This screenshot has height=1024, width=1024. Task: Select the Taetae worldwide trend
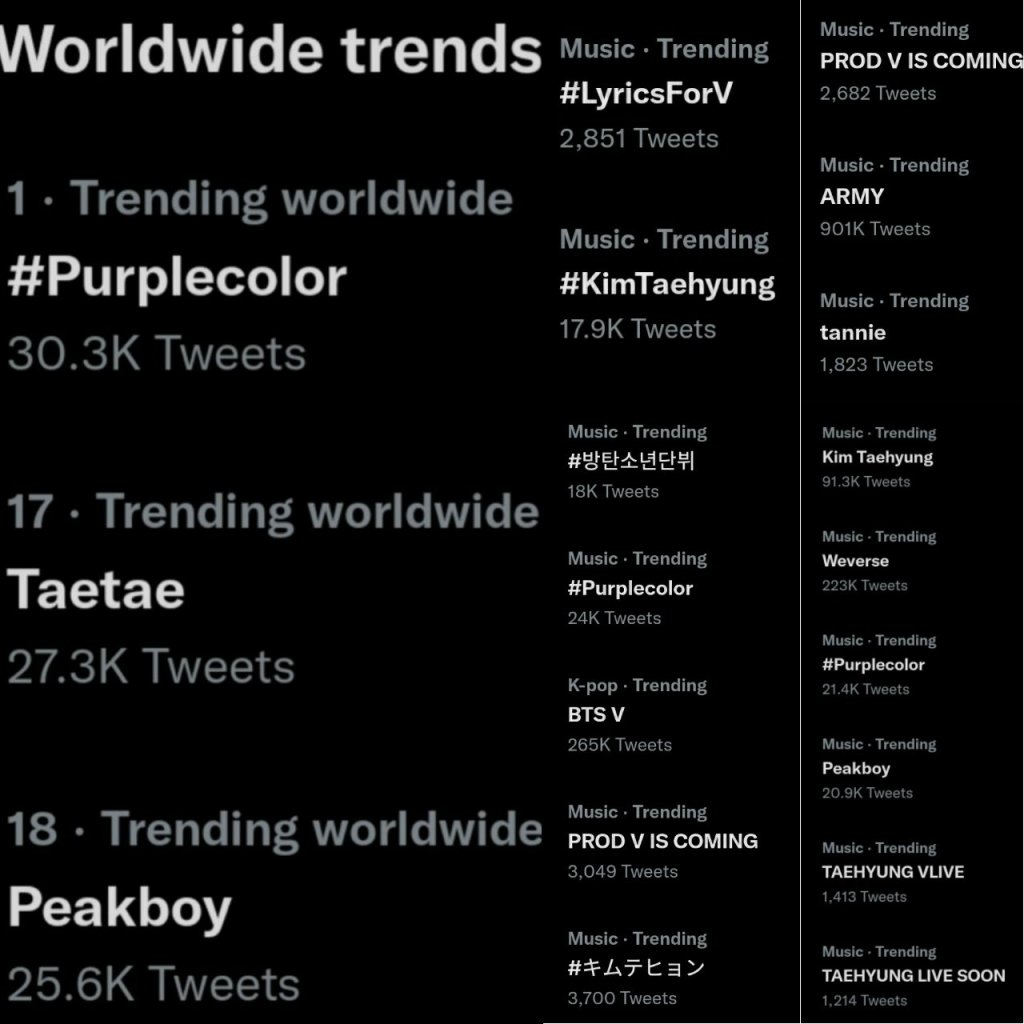pos(96,589)
